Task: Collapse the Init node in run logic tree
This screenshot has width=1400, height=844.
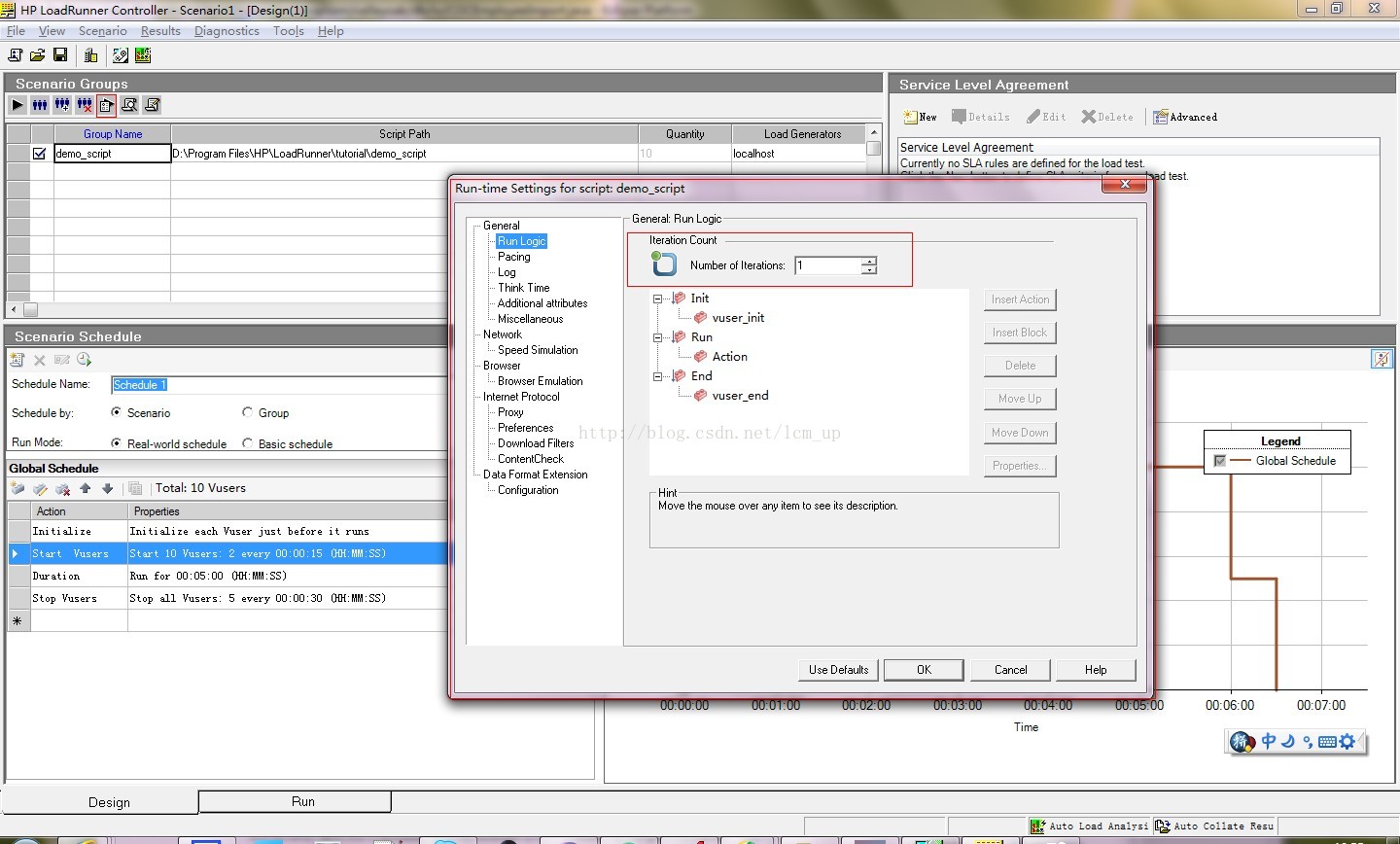Action: coord(658,299)
